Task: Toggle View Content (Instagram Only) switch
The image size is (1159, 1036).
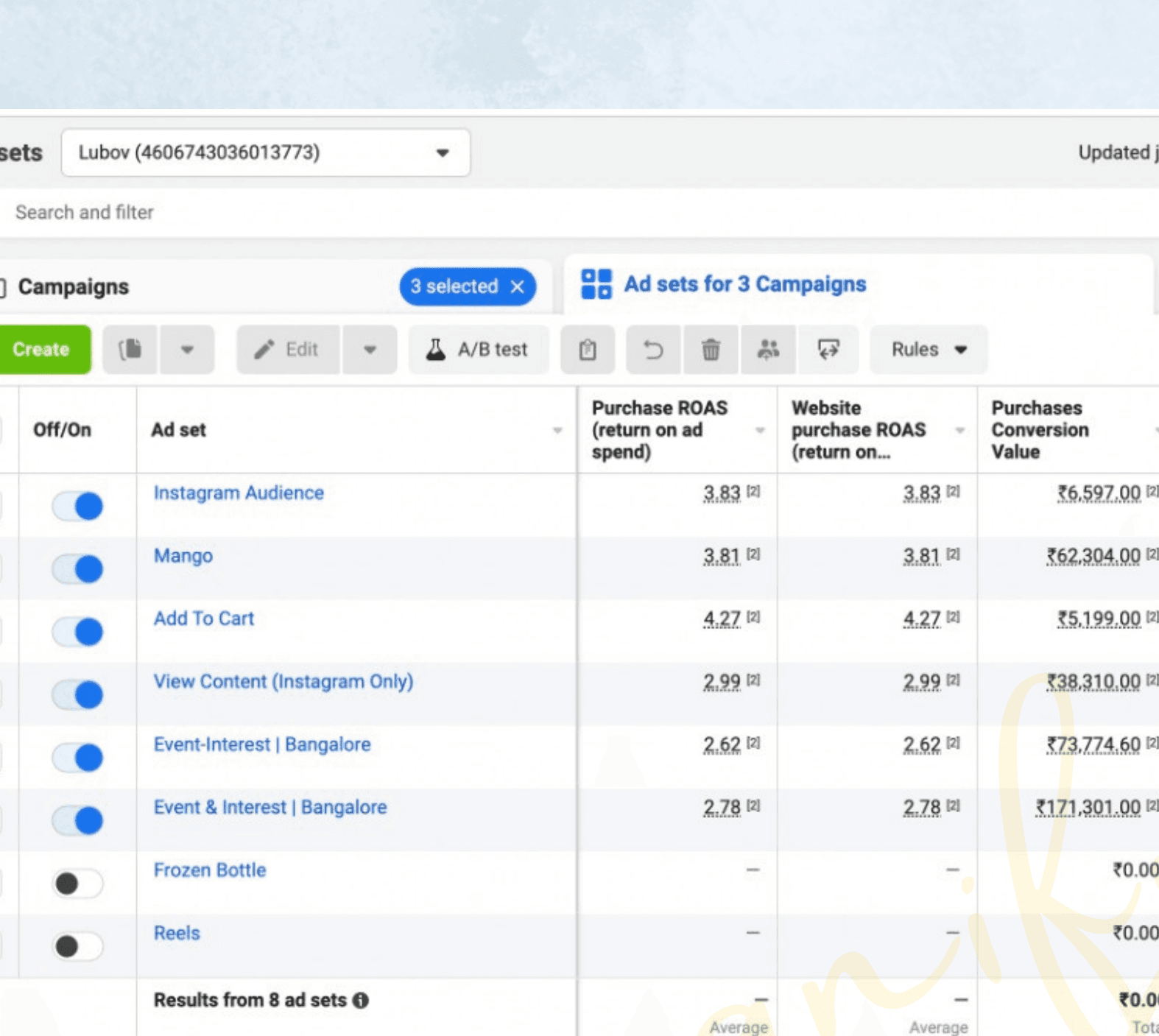Action: (x=78, y=694)
